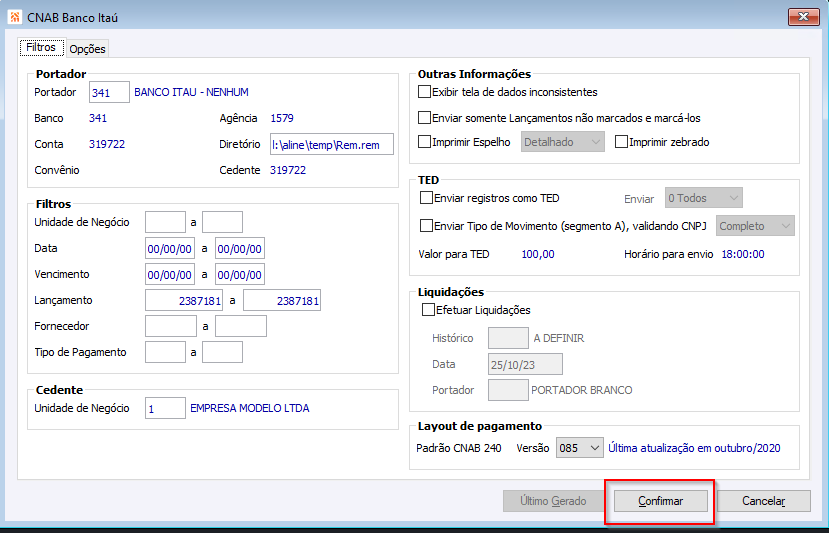Screen dimensions: 829x533
Task: Close the CNAB Banco Itaú window
Action: (804, 17)
